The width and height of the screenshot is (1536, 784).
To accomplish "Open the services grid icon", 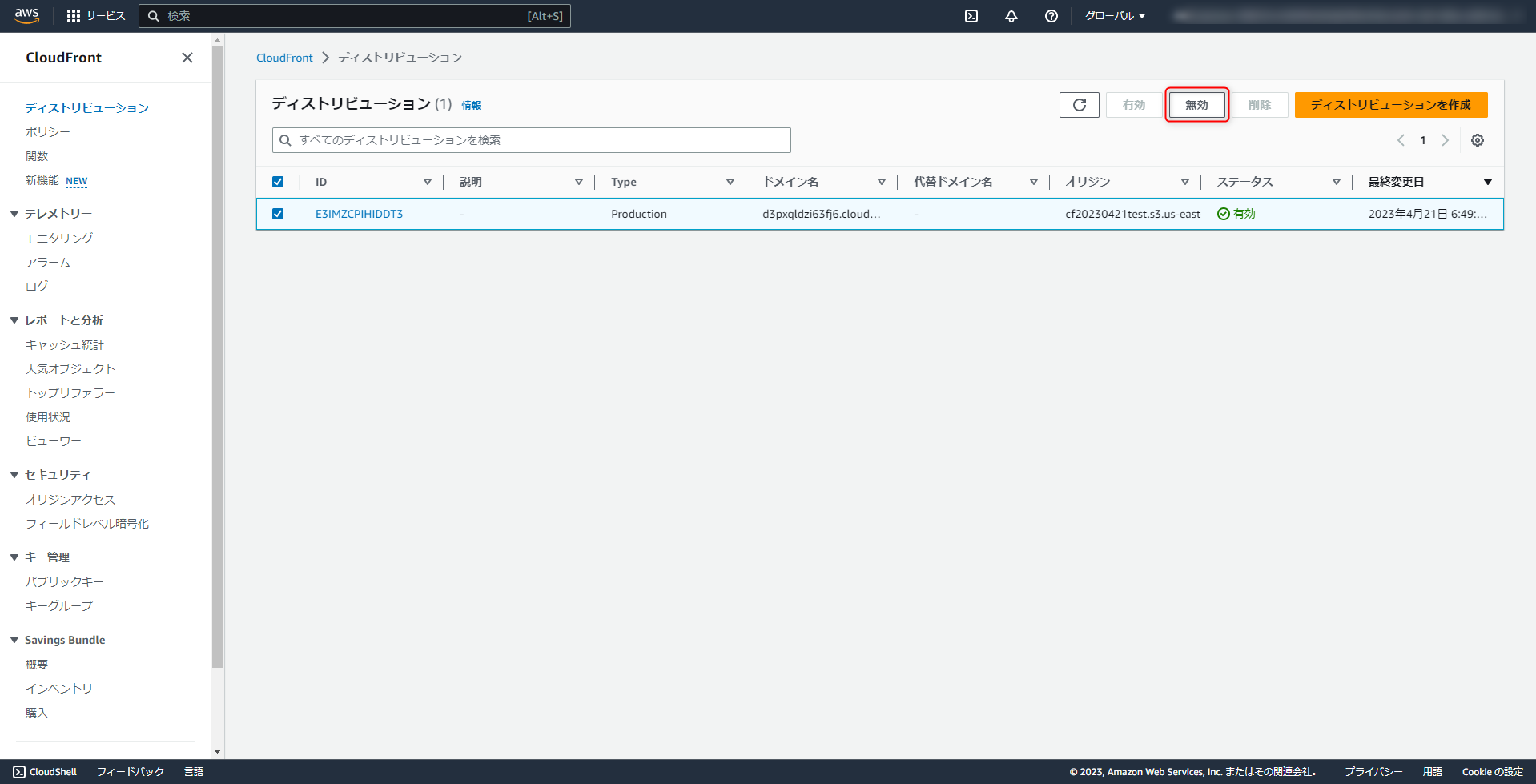I will (x=74, y=16).
